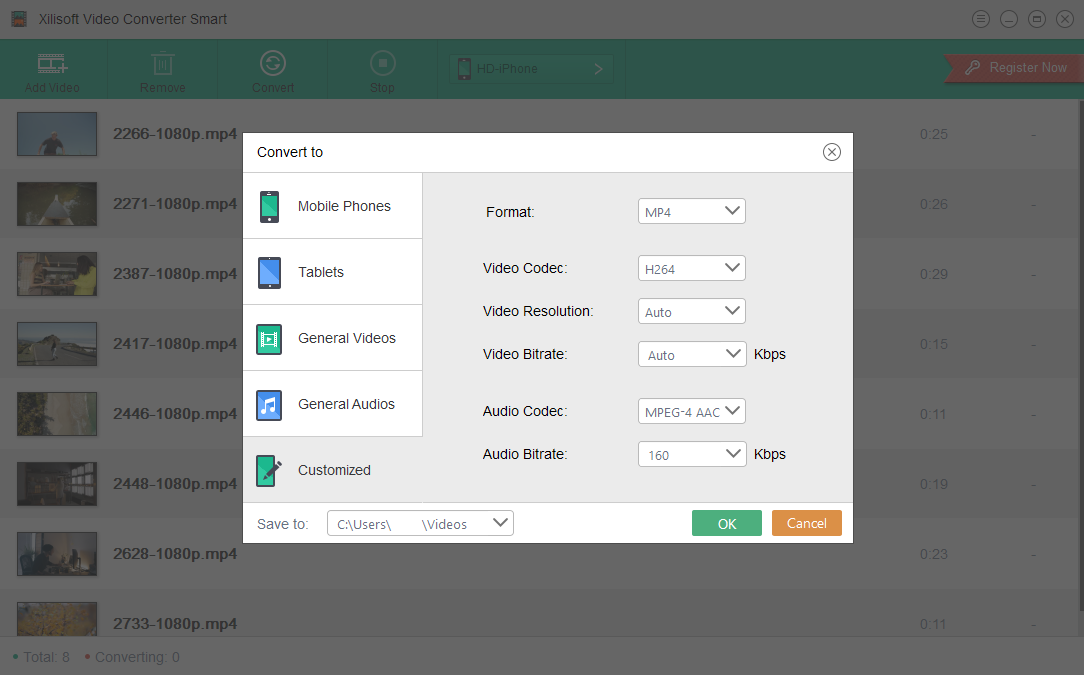The height and width of the screenshot is (675, 1084).
Task: Click the Remove trash icon
Action: click(x=162, y=65)
